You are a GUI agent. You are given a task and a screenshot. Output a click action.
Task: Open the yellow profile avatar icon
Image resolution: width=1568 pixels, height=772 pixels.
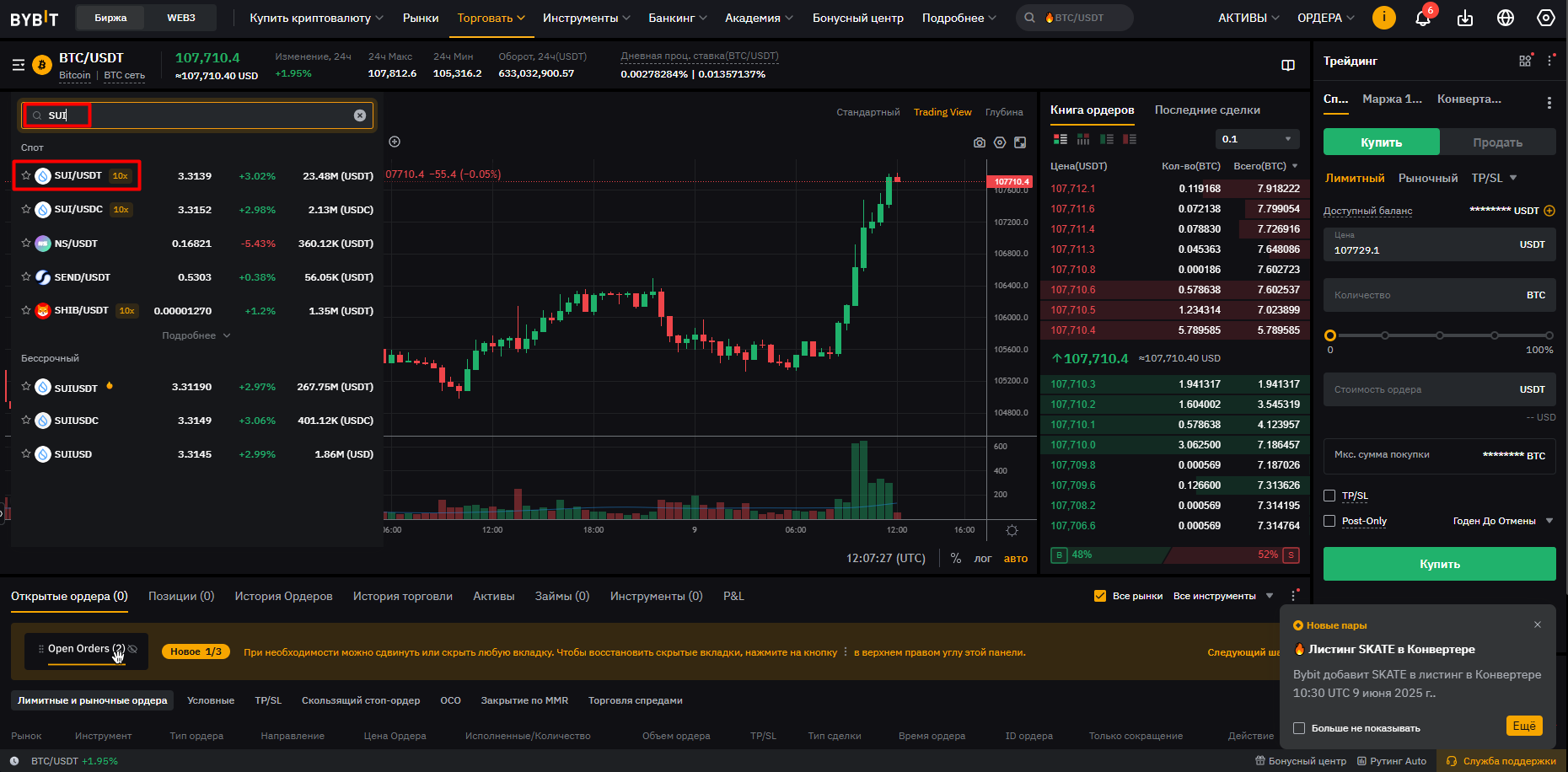[x=1384, y=17]
